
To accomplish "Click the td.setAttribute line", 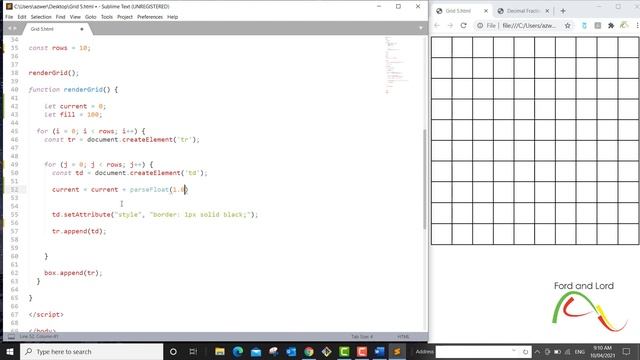I will [155, 215].
